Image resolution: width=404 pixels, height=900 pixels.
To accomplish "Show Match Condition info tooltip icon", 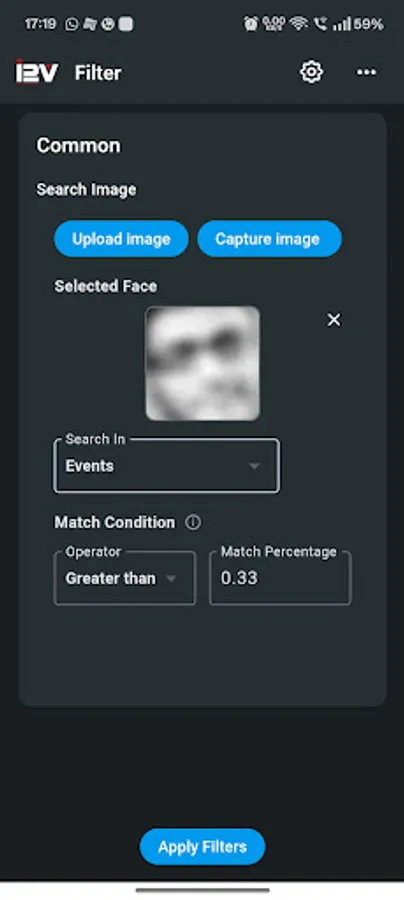I will [193, 522].
